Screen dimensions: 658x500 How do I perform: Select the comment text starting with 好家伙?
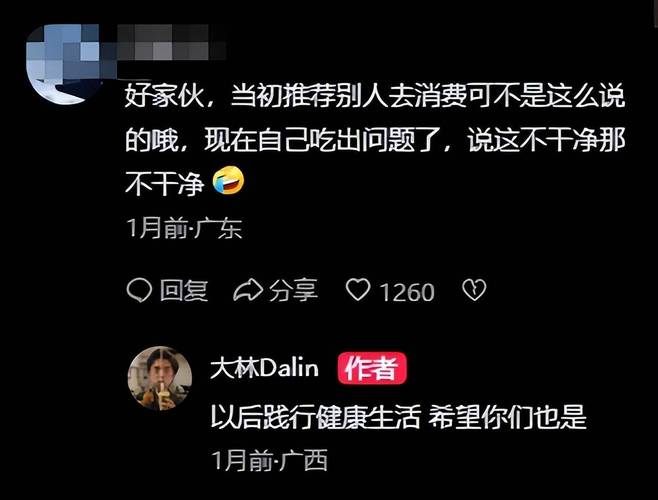click(x=375, y=140)
